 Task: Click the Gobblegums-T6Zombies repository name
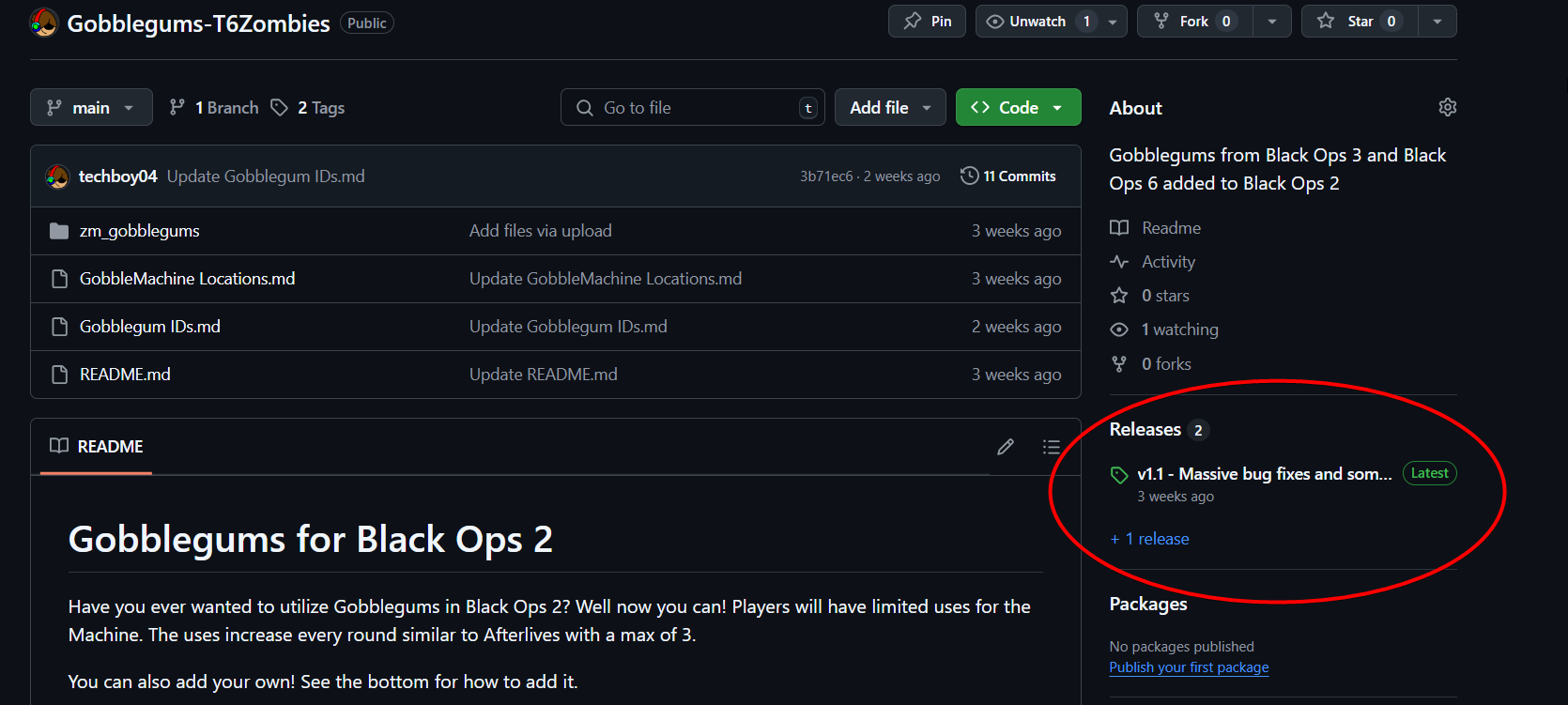[198, 23]
